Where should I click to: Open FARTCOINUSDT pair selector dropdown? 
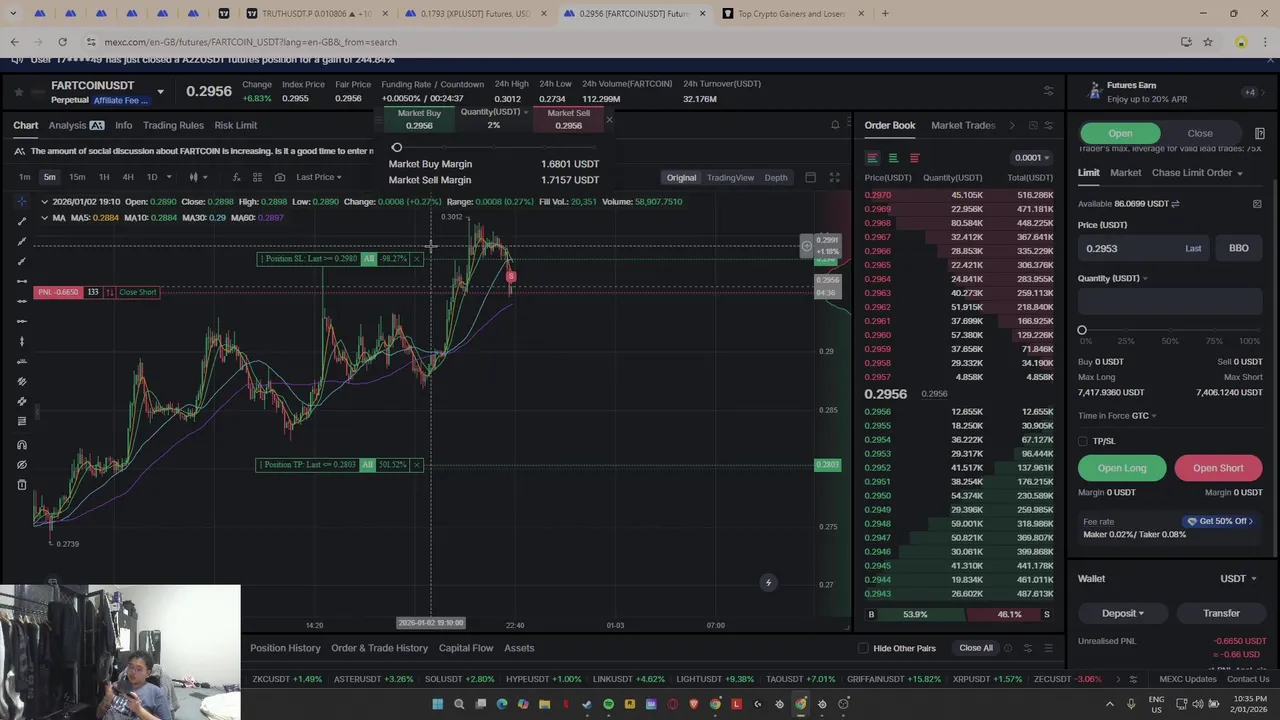pos(160,91)
